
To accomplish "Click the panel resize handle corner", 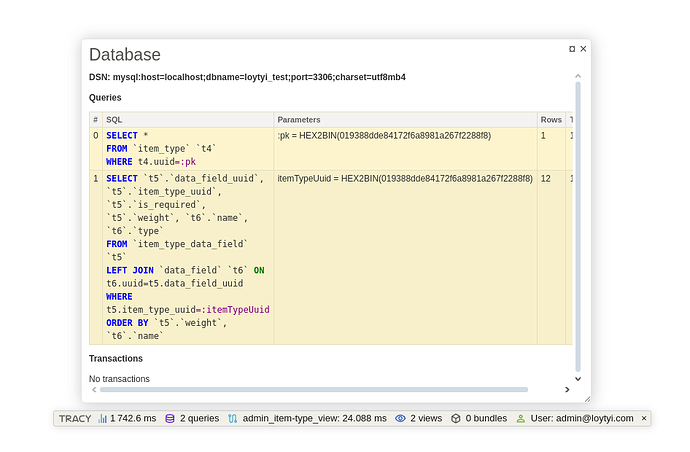I will click(x=587, y=399).
